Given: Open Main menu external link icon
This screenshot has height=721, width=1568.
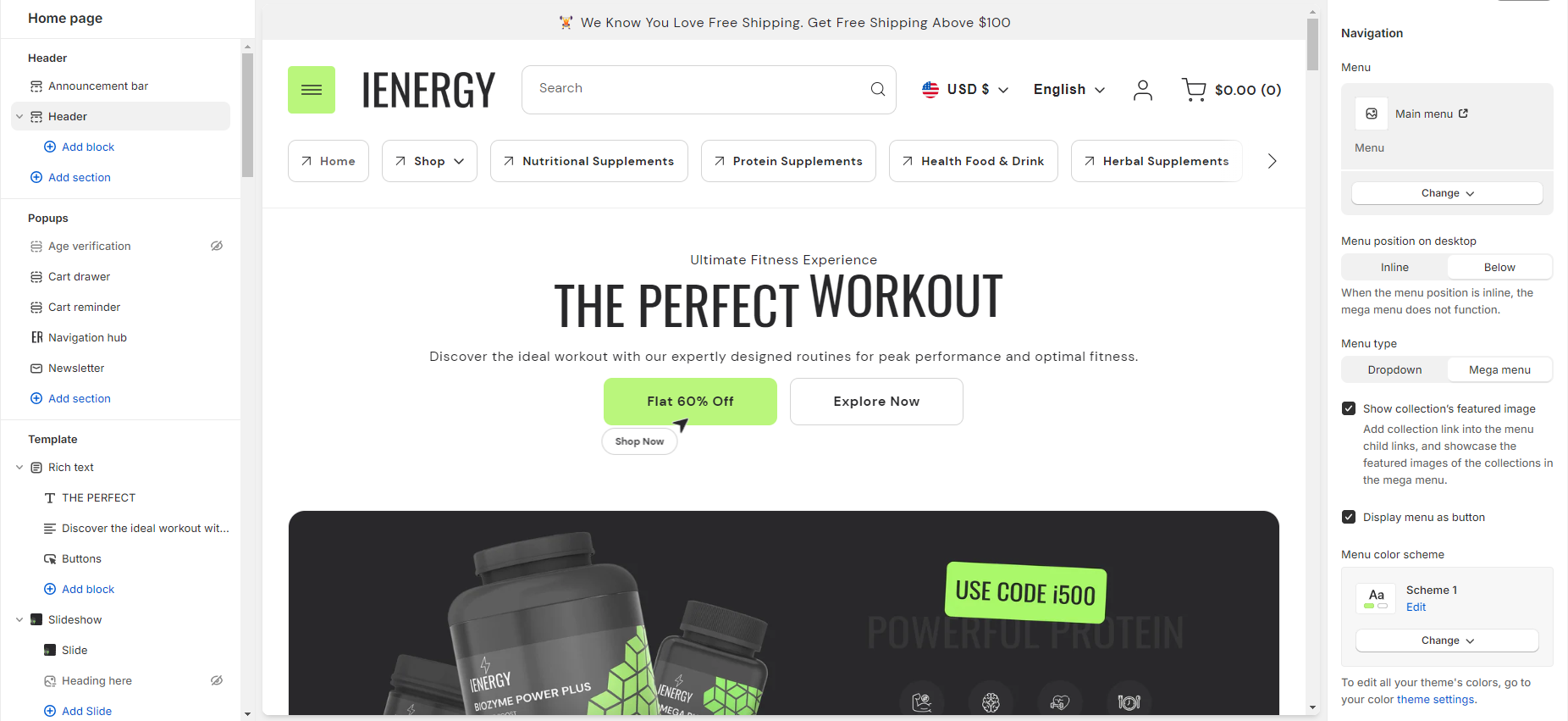Looking at the screenshot, I should pos(1463,114).
